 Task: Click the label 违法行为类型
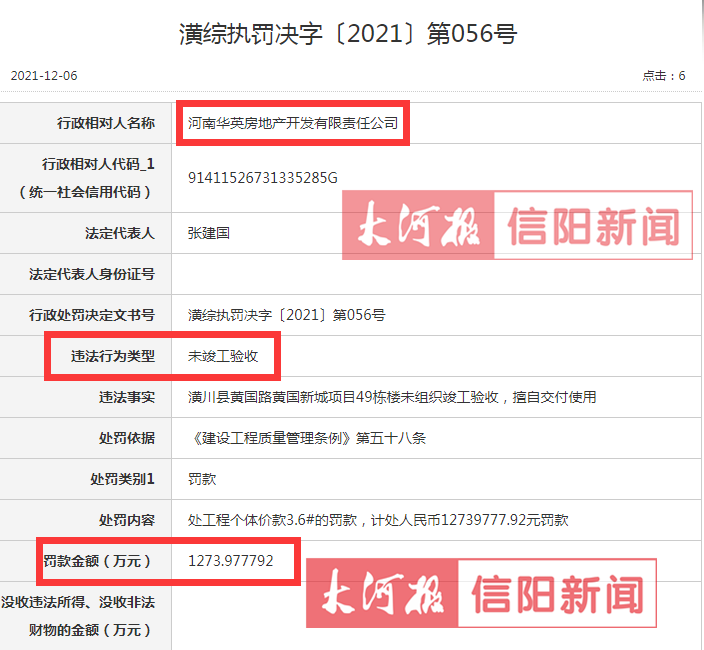(x=113, y=356)
